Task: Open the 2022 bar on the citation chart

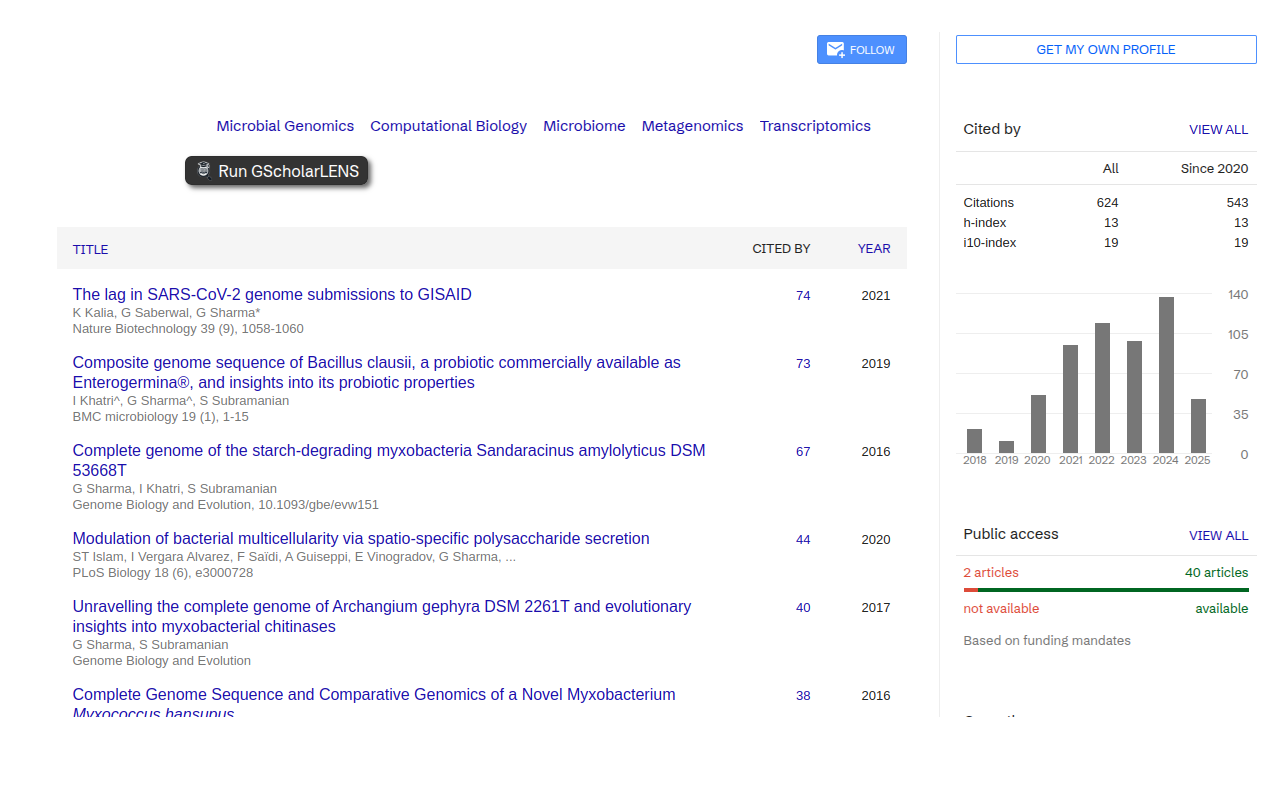Action: click(x=1102, y=385)
